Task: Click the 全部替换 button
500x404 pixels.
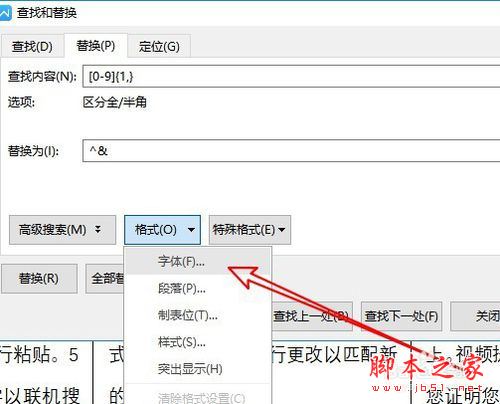Action: 105,279
